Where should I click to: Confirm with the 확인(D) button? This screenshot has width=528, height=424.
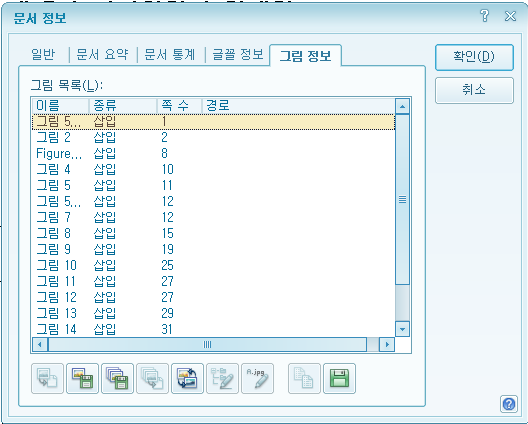pos(474,57)
